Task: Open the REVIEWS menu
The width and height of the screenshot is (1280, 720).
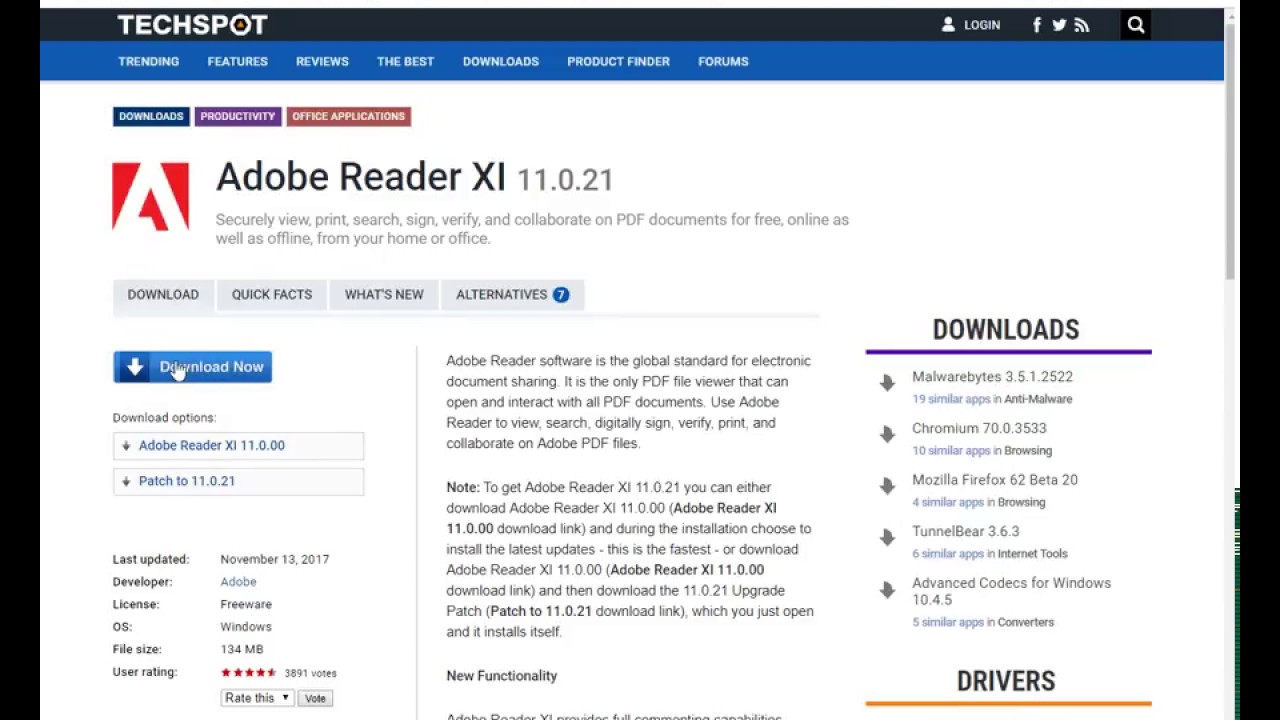Action: click(x=322, y=61)
